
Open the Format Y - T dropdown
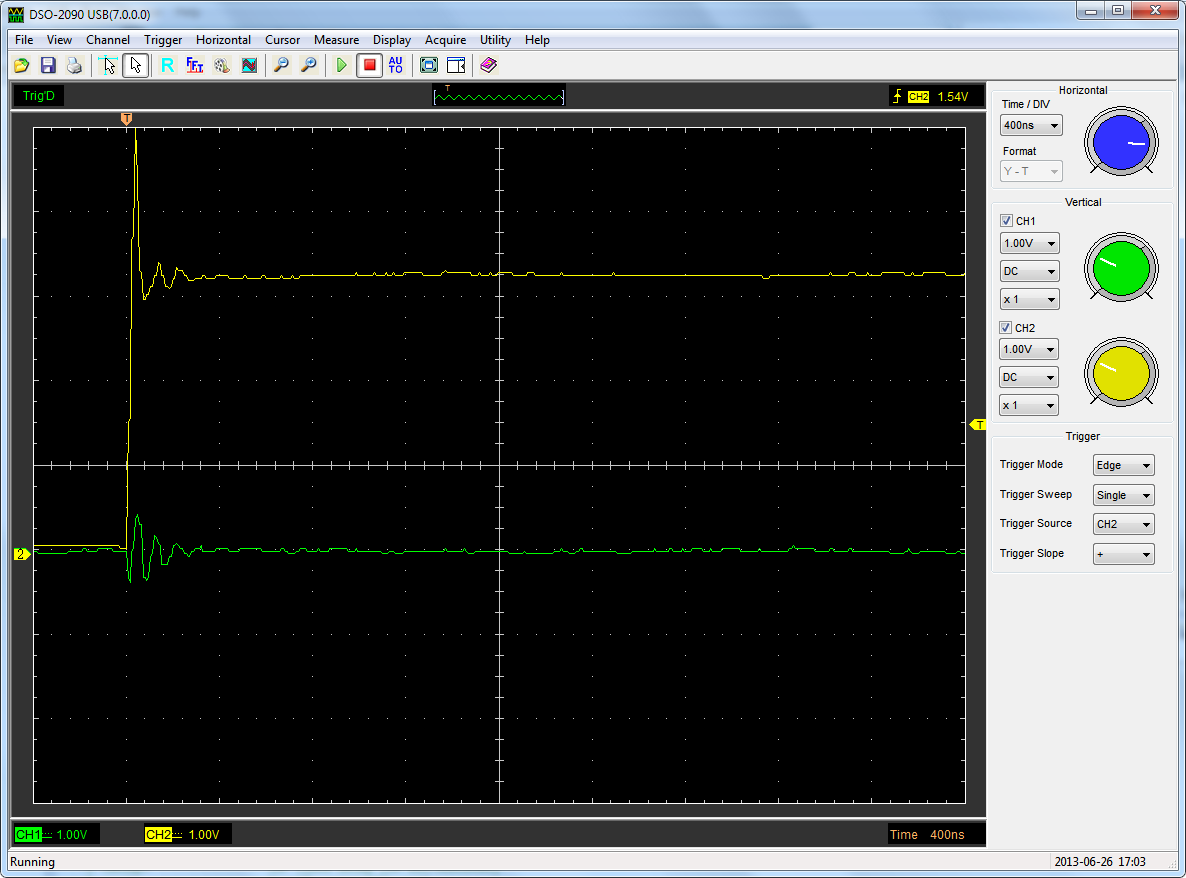pos(1031,172)
